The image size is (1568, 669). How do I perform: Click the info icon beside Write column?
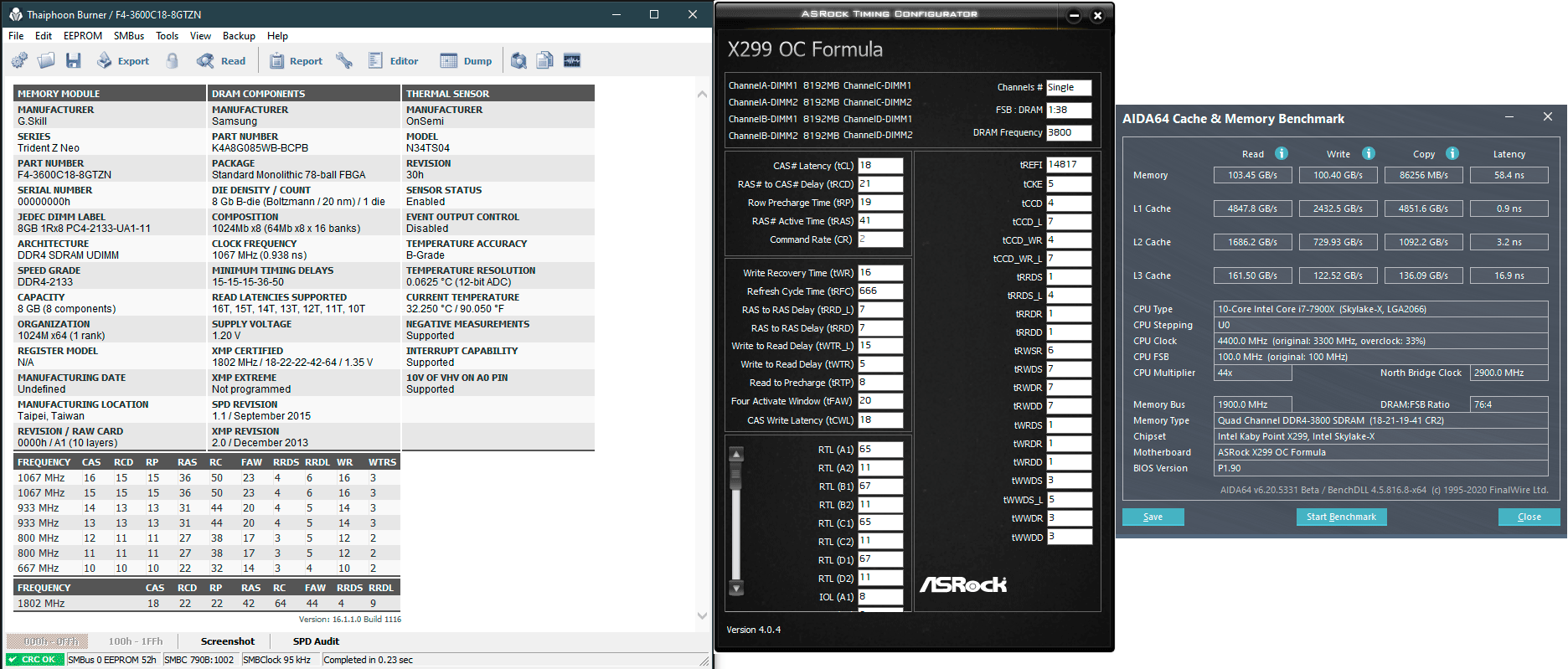pos(1369,153)
